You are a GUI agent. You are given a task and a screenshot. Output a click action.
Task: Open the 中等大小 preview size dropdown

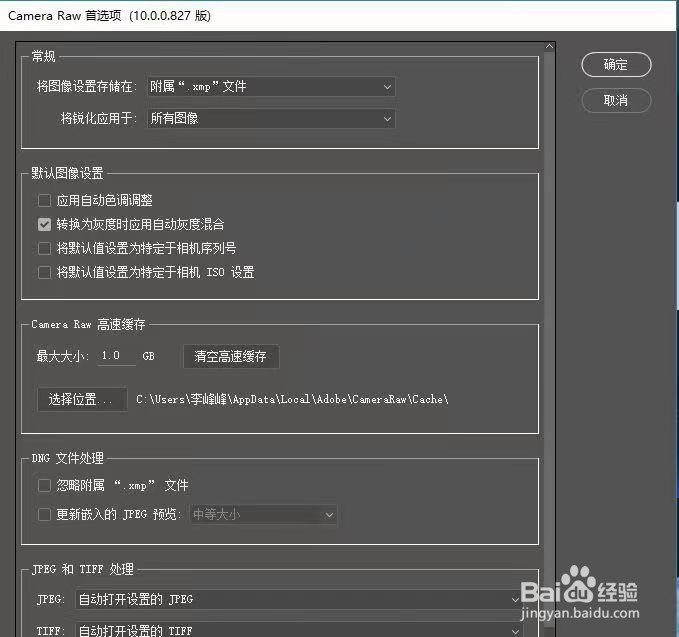tap(263, 514)
